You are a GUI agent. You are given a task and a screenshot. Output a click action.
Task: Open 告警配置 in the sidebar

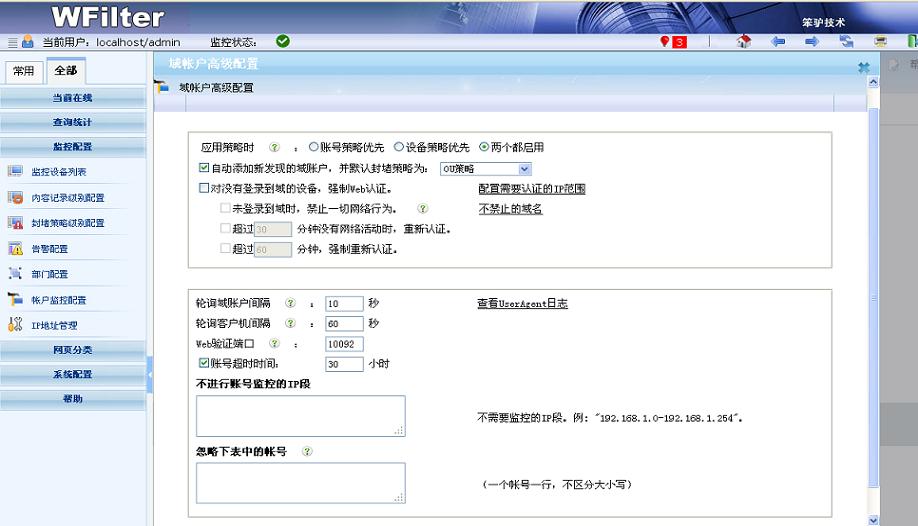click(49, 249)
